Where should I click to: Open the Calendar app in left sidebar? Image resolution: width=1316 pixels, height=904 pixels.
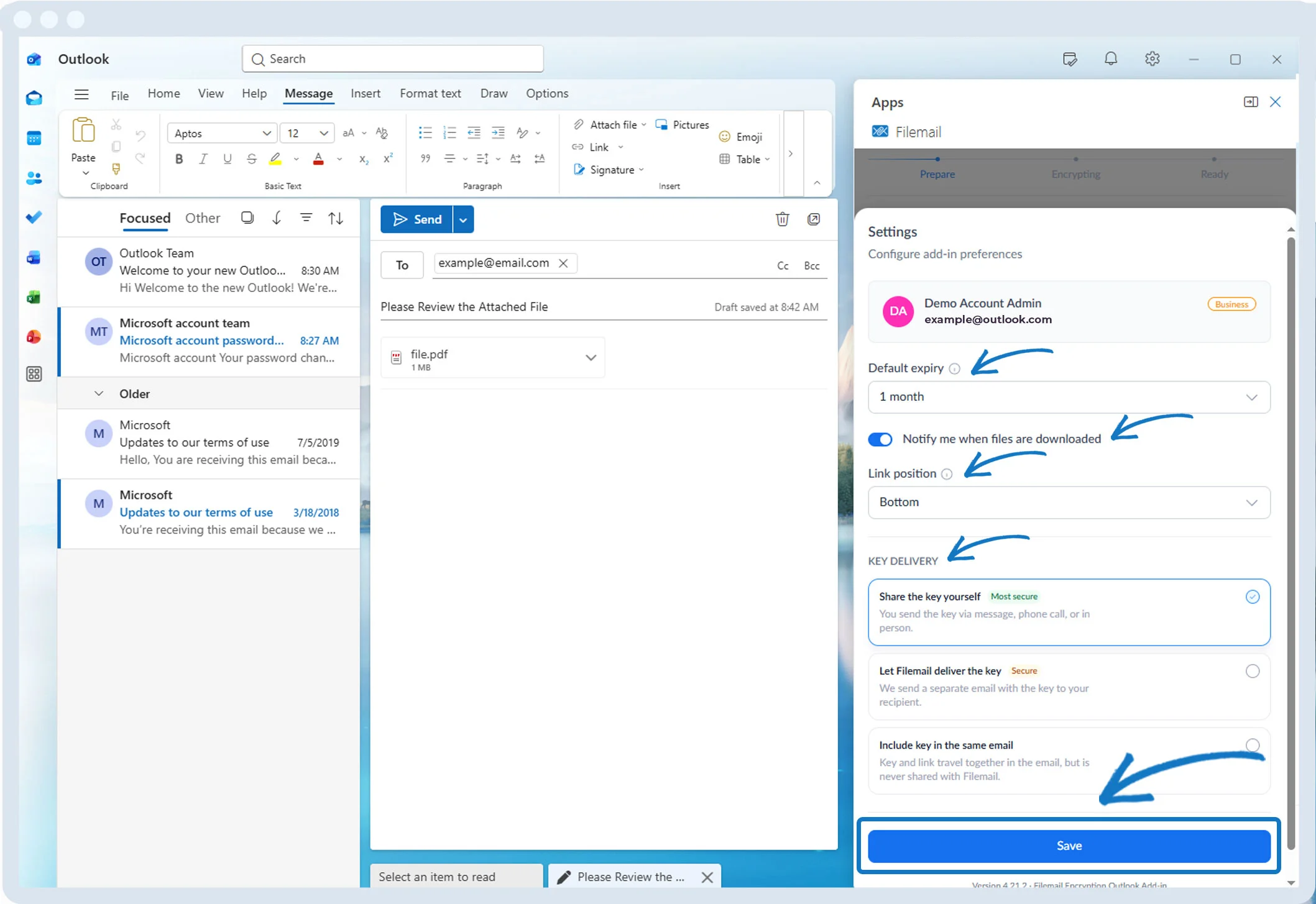(x=34, y=138)
